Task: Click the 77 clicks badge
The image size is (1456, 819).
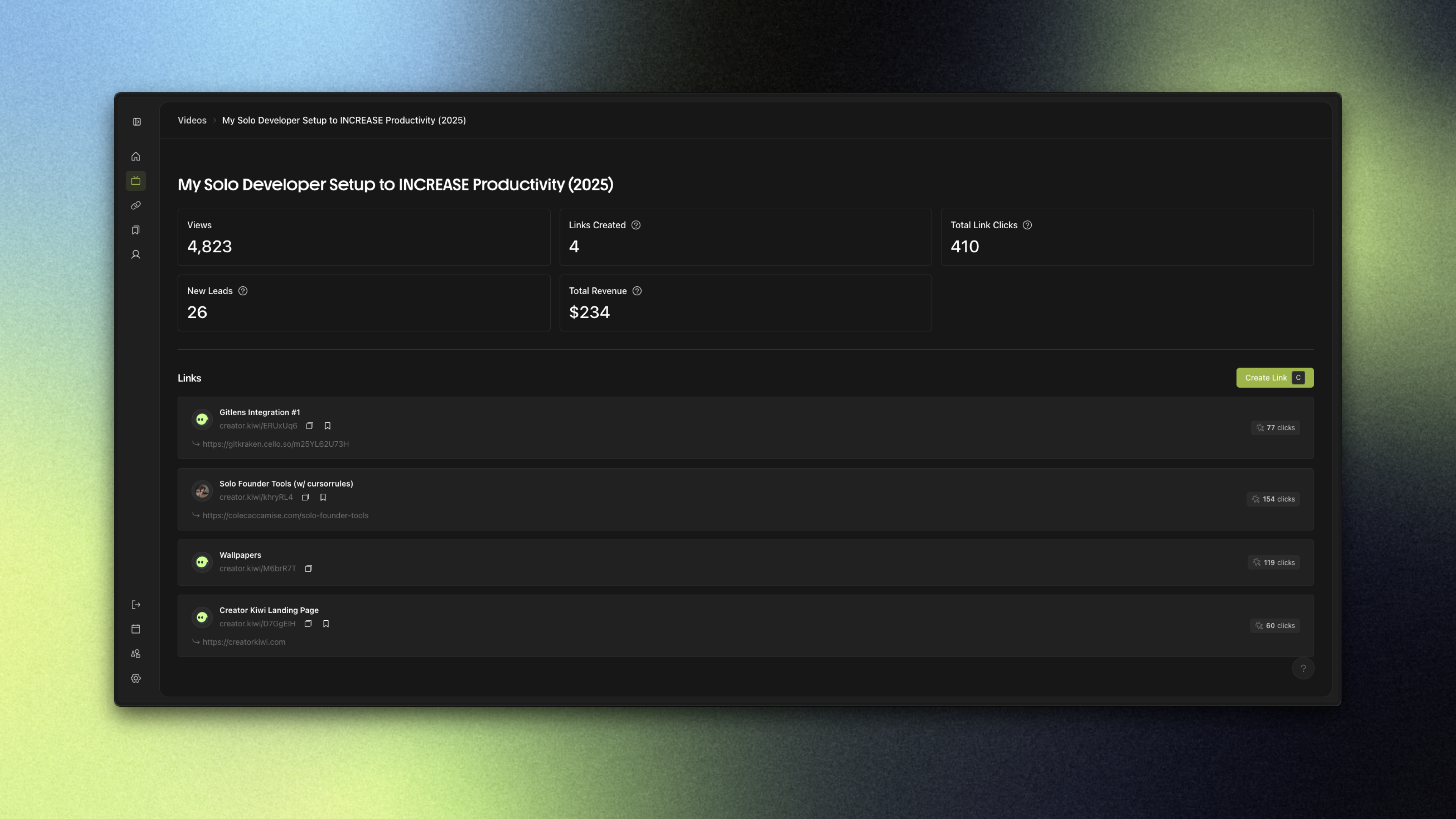Action: point(1275,428)
